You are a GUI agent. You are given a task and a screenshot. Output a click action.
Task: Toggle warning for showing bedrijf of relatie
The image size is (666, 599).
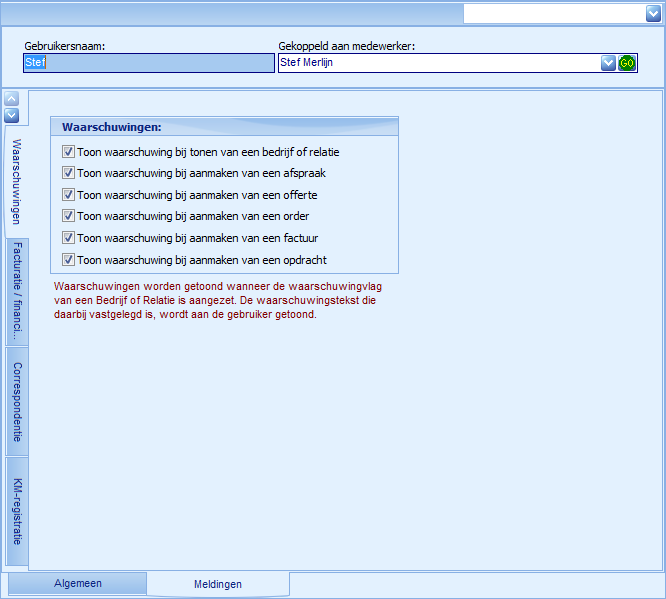click(69, 152)
